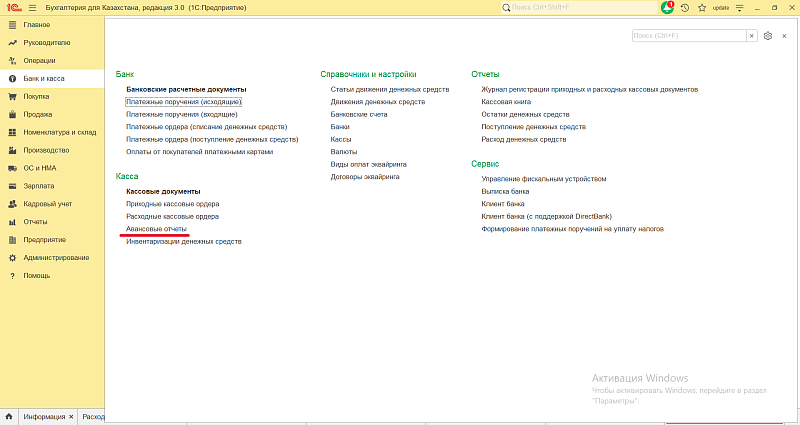This screenshot has width=800, height=425.
Task: Open Платежные поручения (исходящие)
Action: [183, 102]
